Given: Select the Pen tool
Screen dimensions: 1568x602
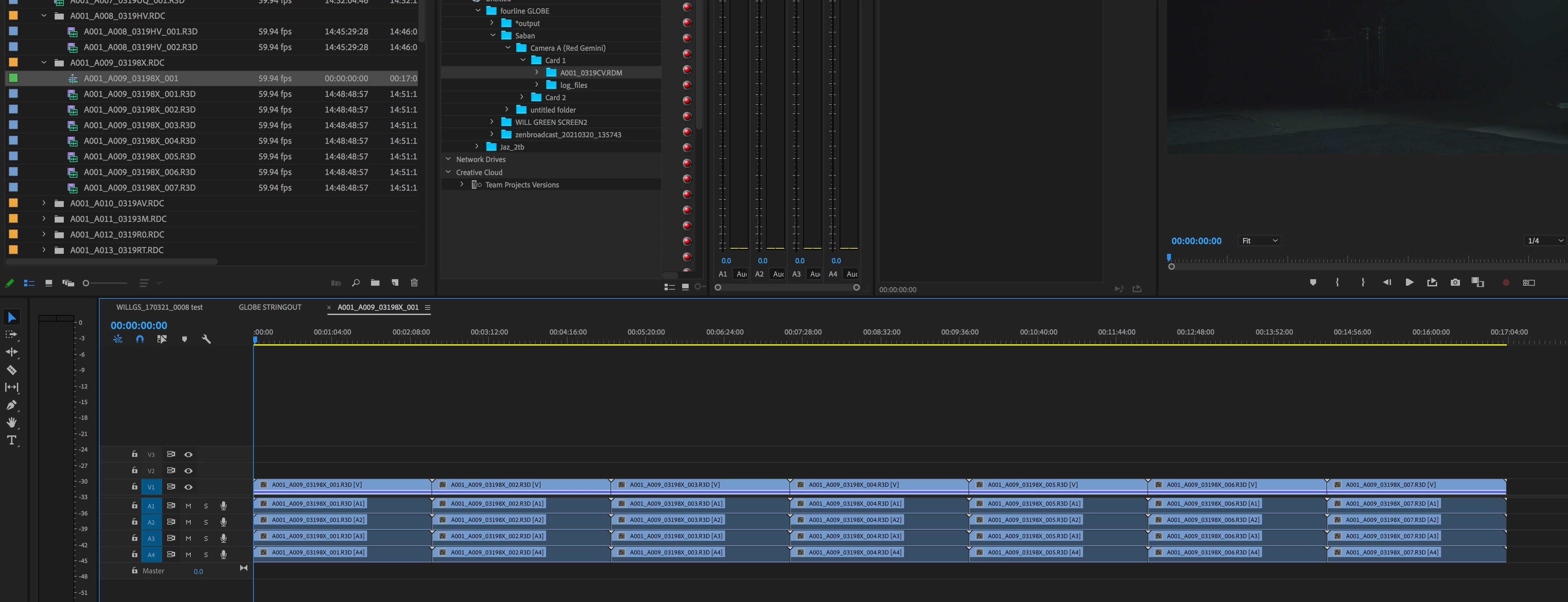Looking at the screenshot, I should pos(12,405).
